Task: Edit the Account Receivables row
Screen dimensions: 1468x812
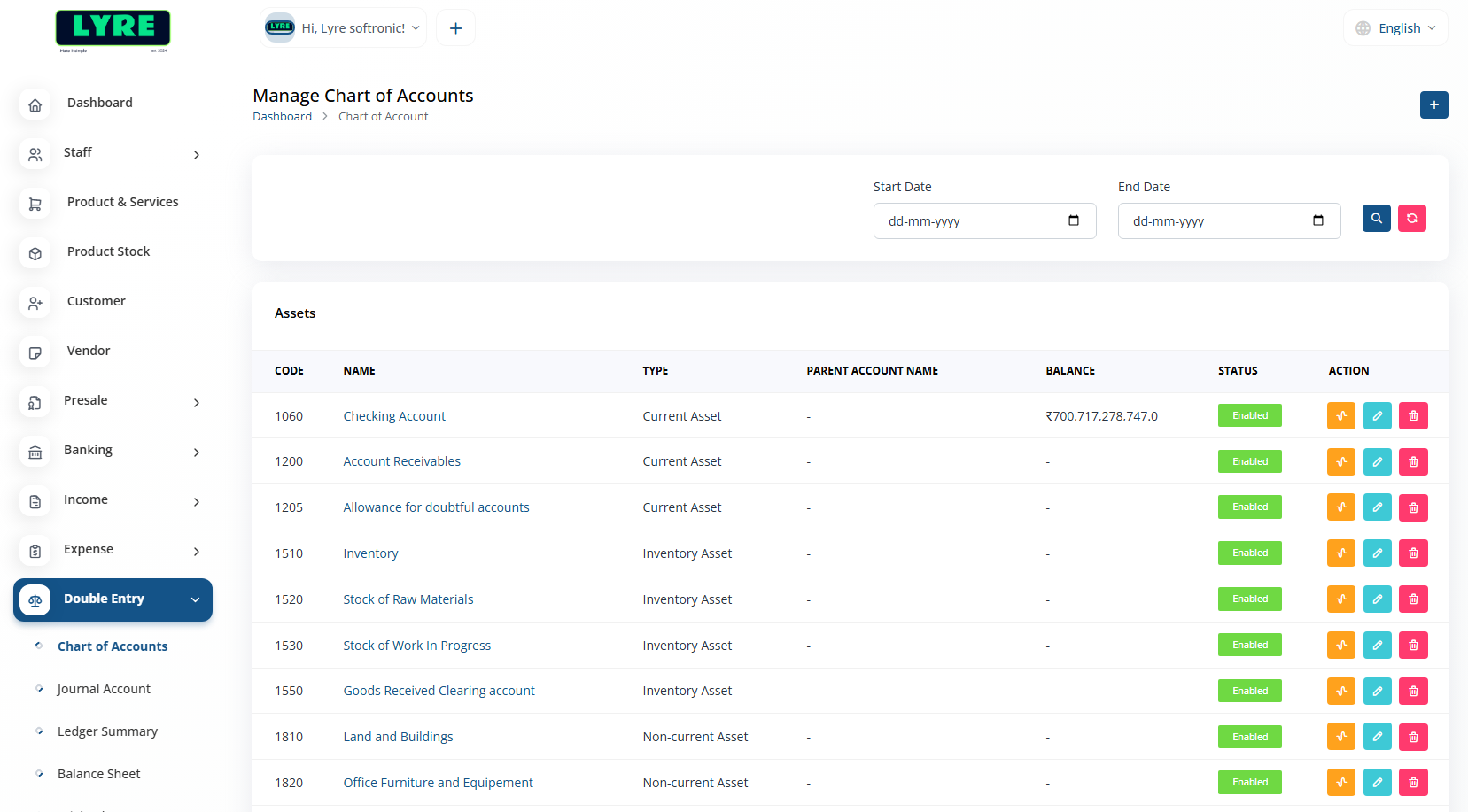Action: [x=1377, y=462]
